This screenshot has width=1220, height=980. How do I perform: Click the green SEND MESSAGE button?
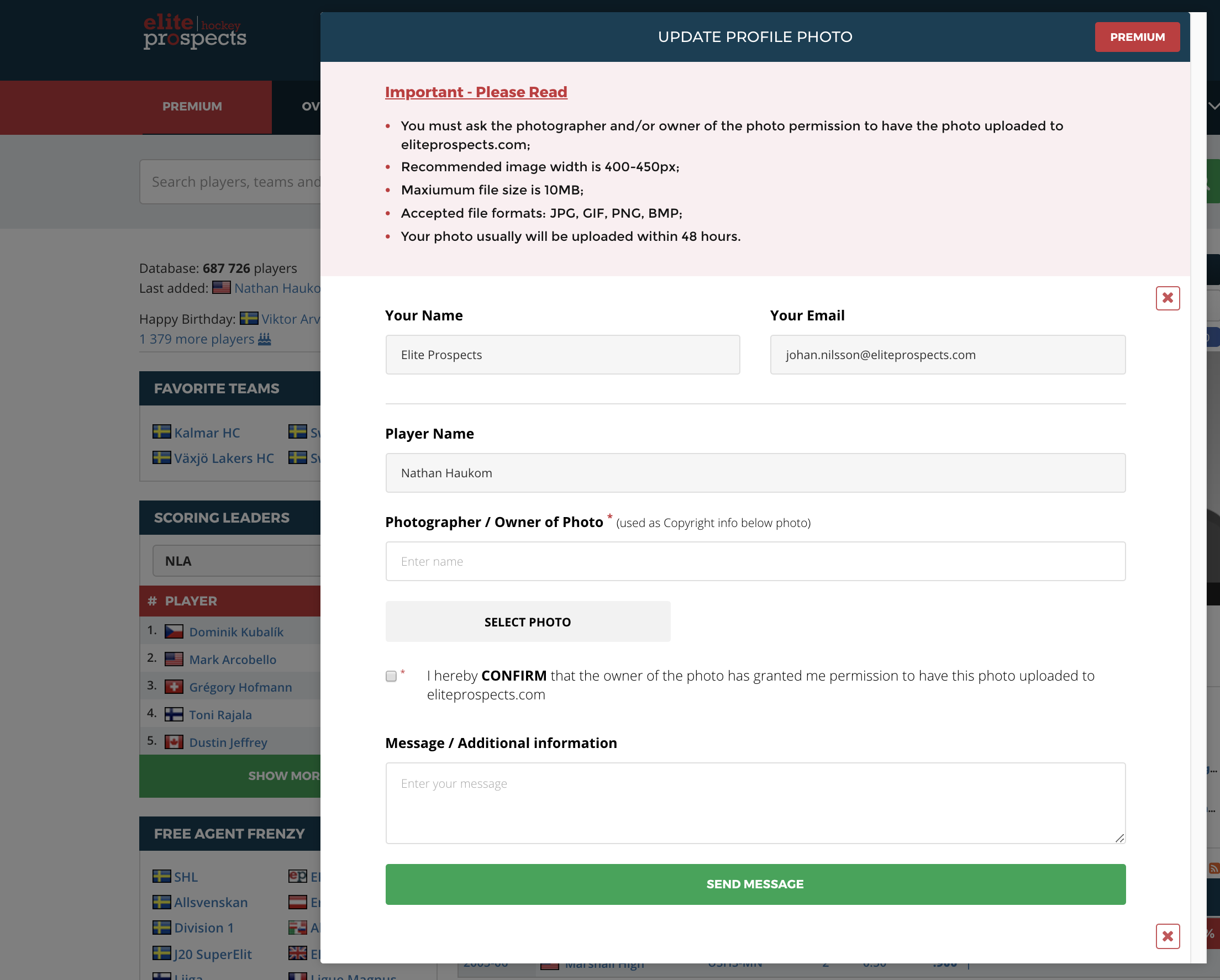click(x=755, y=884)
